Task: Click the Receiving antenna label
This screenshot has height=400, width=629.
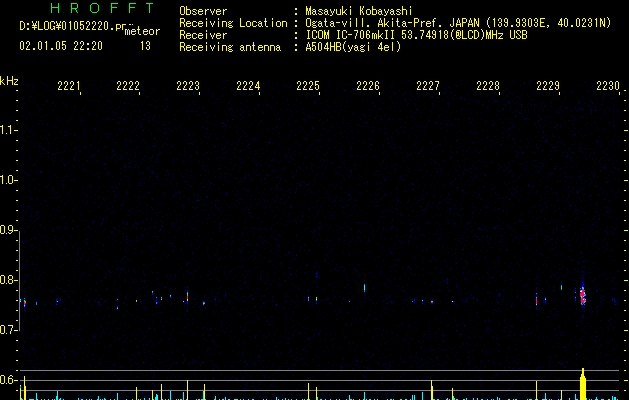Action: coord(230,47)
